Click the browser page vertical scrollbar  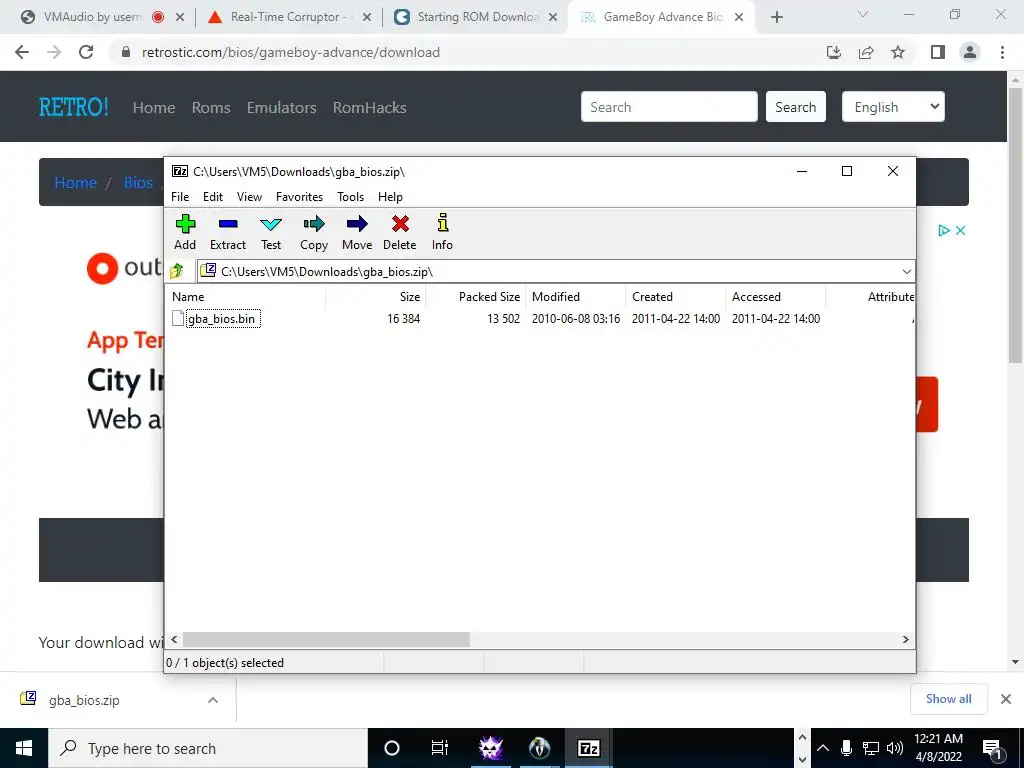pos(1015,225)
